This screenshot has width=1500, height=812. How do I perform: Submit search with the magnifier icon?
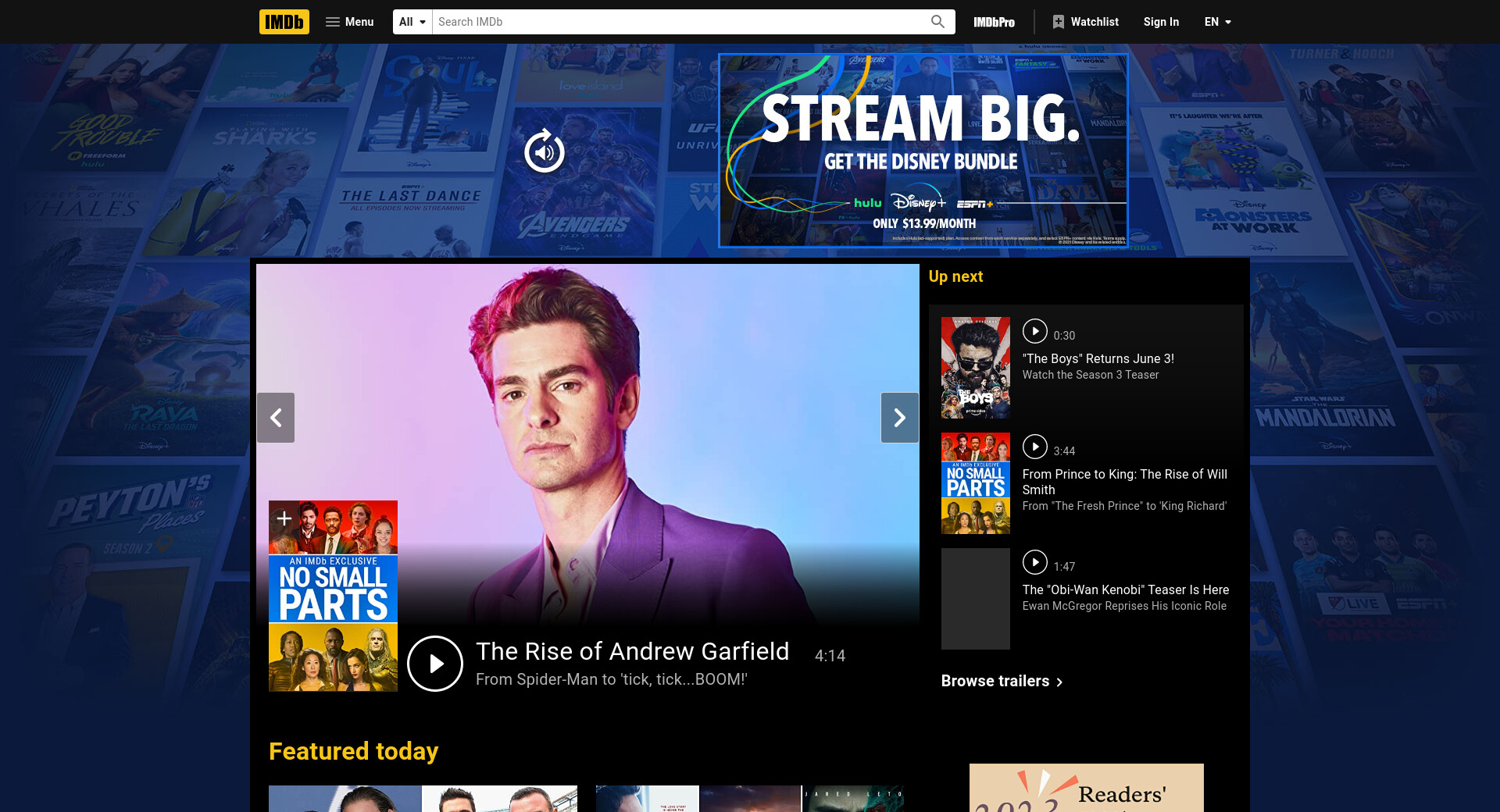coord(937,22)
